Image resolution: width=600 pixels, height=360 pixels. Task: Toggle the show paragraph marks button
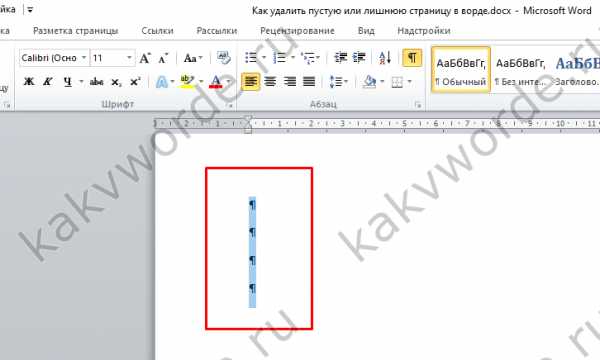click(412, 58)
